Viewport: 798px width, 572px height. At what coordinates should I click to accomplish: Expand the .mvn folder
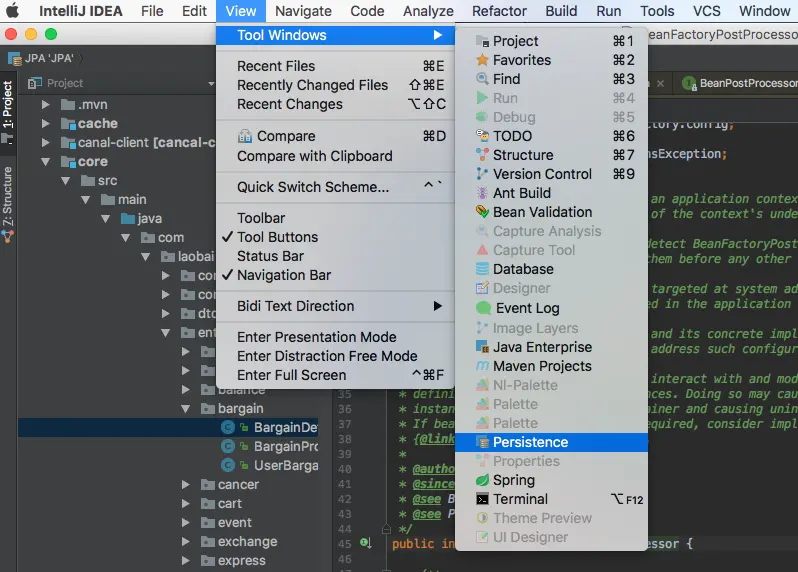pos(45,105)
